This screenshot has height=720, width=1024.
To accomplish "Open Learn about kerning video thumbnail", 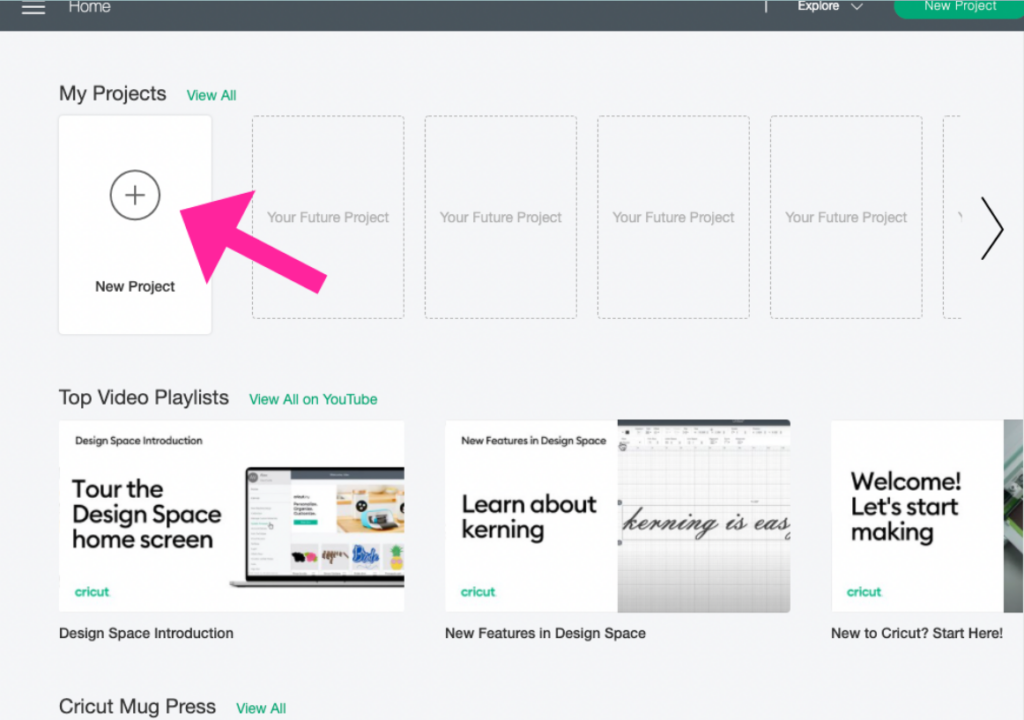I will 617,516.
